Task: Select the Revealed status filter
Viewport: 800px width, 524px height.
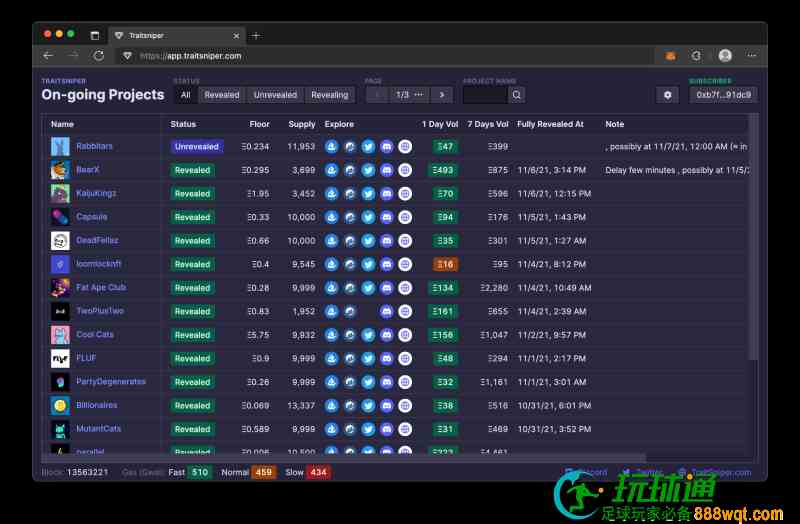Action: (x=222, y=95)
